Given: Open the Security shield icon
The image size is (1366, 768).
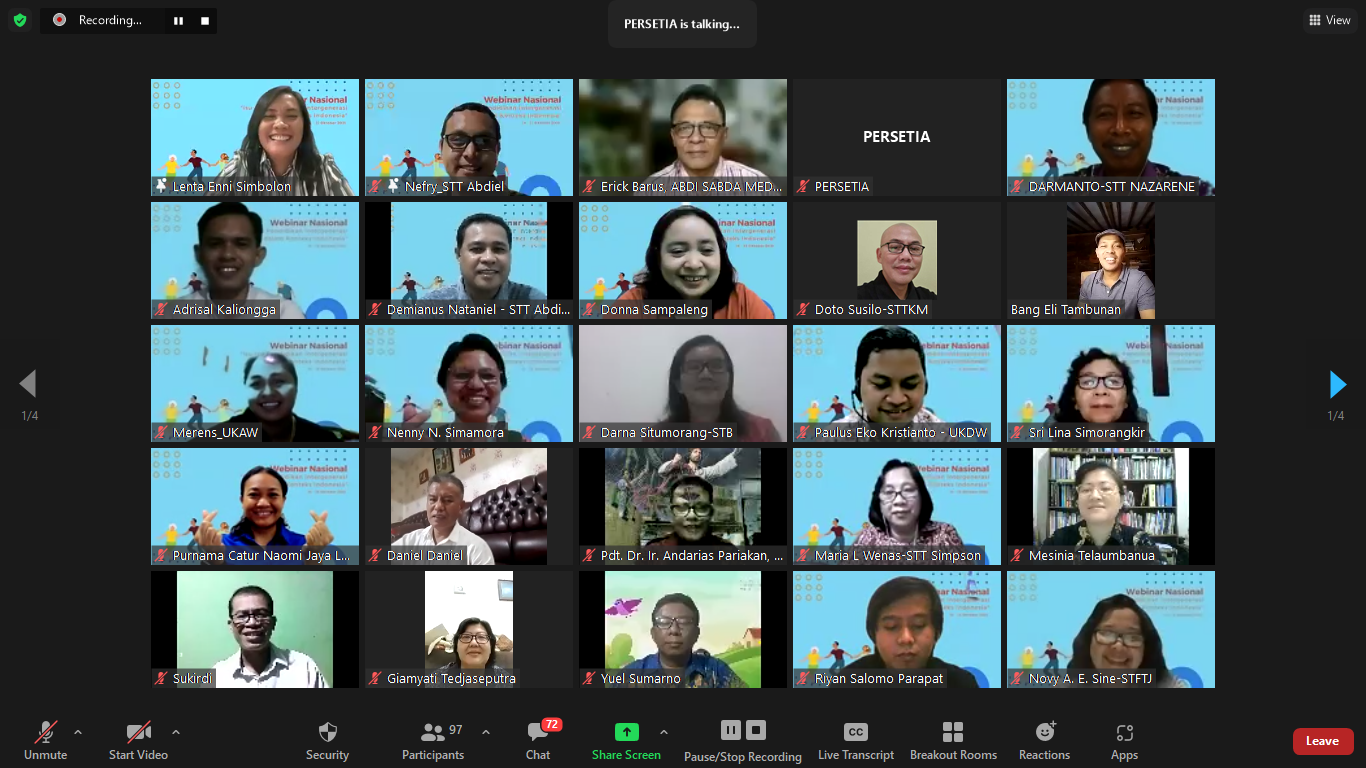Looking at the screenshot, I should click(327, 732).
